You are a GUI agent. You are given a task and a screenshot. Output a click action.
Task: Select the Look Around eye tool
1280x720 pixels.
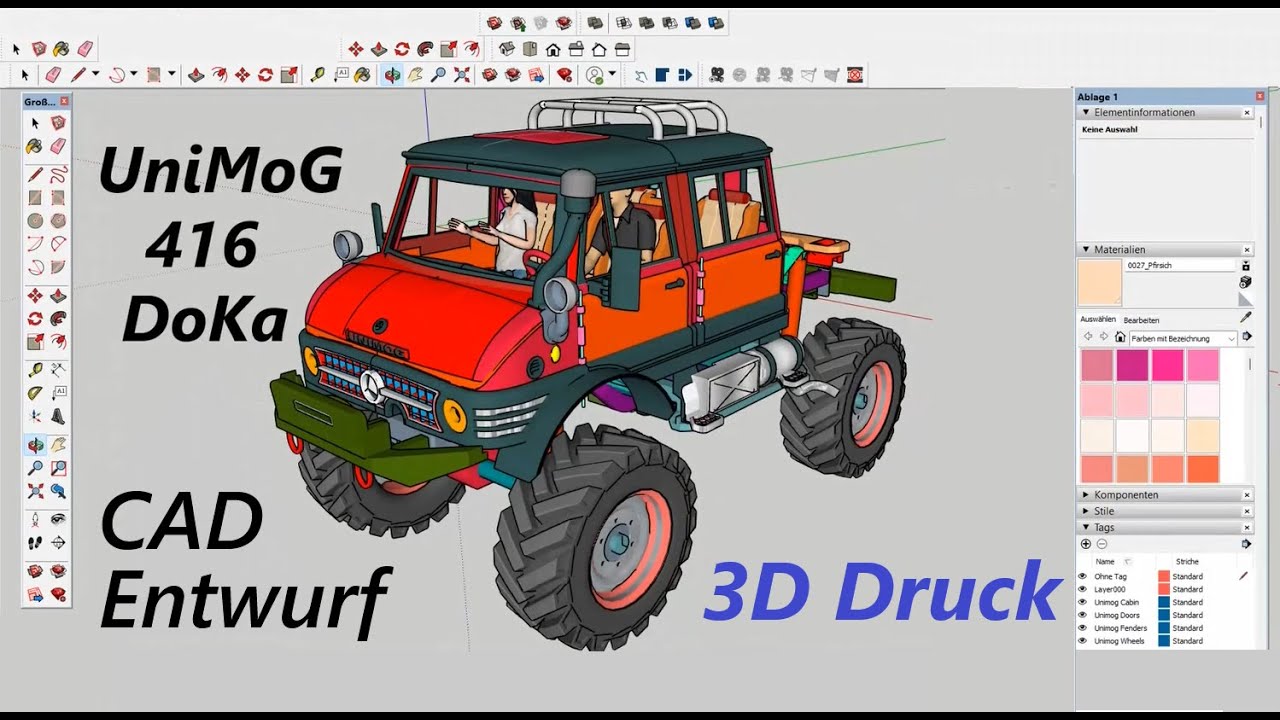pyautogui.click(x=58, y=520)
